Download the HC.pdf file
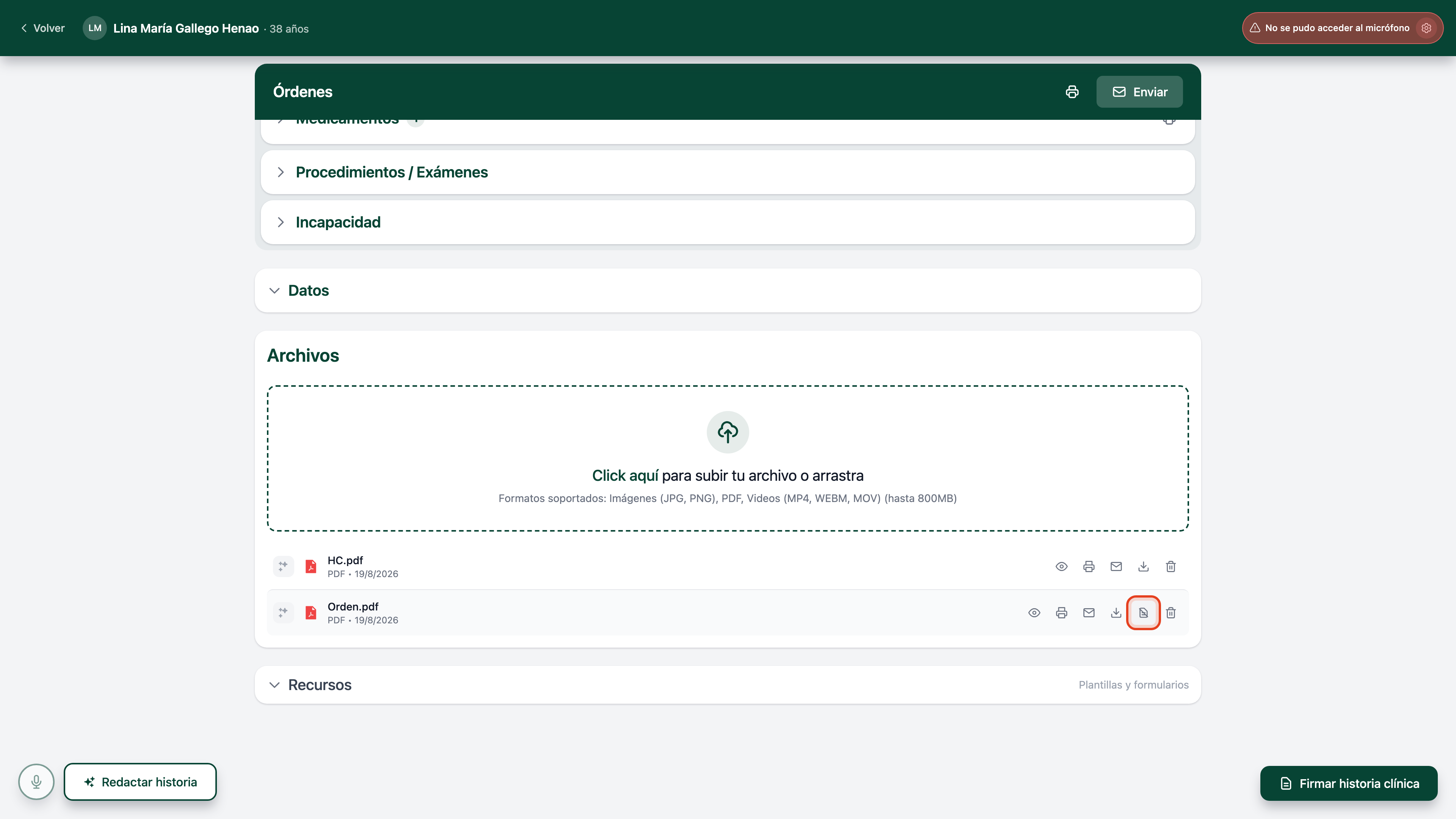The width and height of the screenshot is (1456, 819). 1143,566
